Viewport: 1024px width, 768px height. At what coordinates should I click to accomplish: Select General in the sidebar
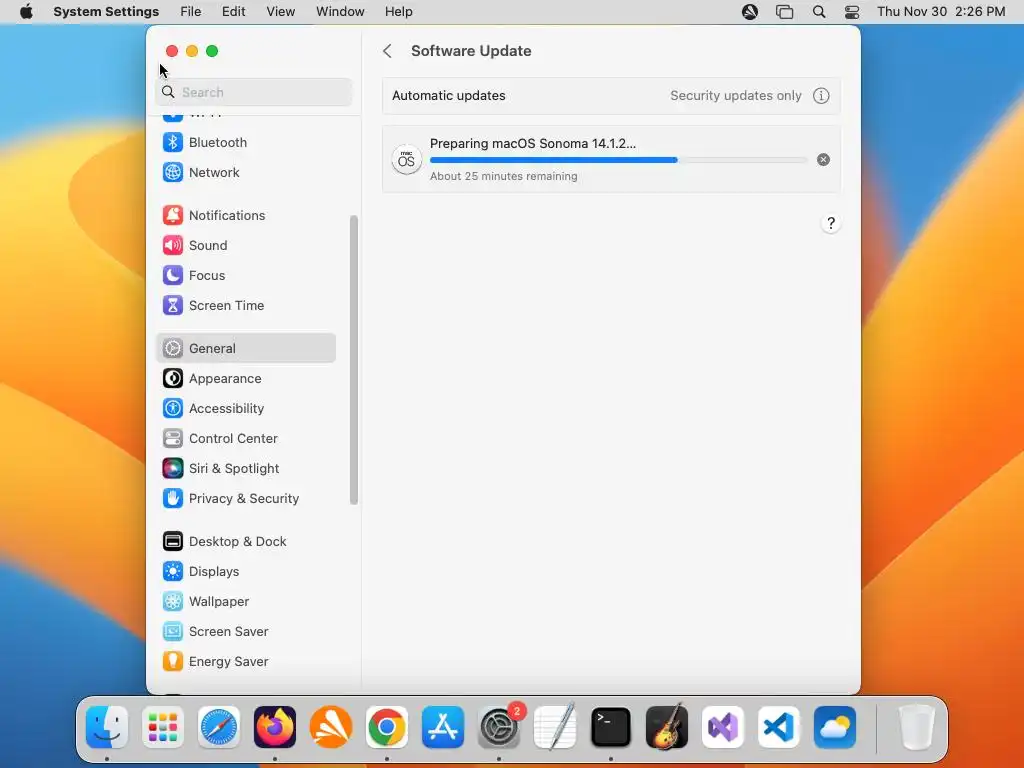(x=246, y=348)
